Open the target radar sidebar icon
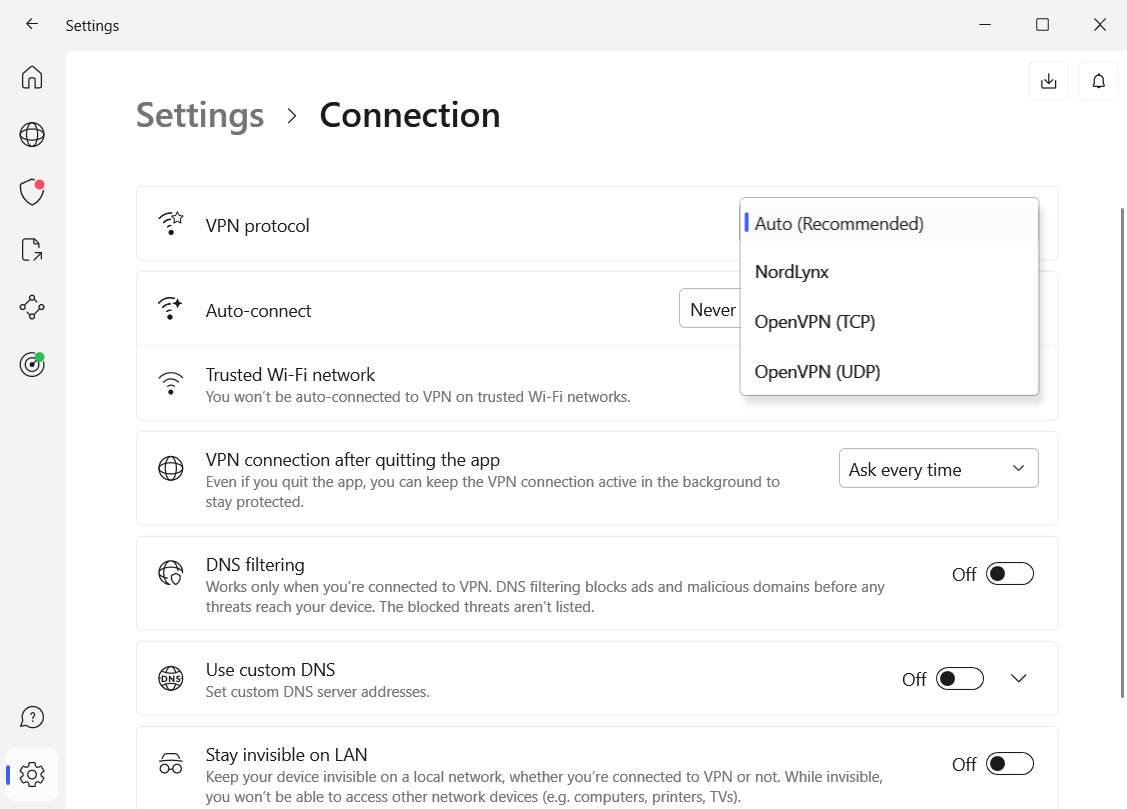 click(32, 364)
